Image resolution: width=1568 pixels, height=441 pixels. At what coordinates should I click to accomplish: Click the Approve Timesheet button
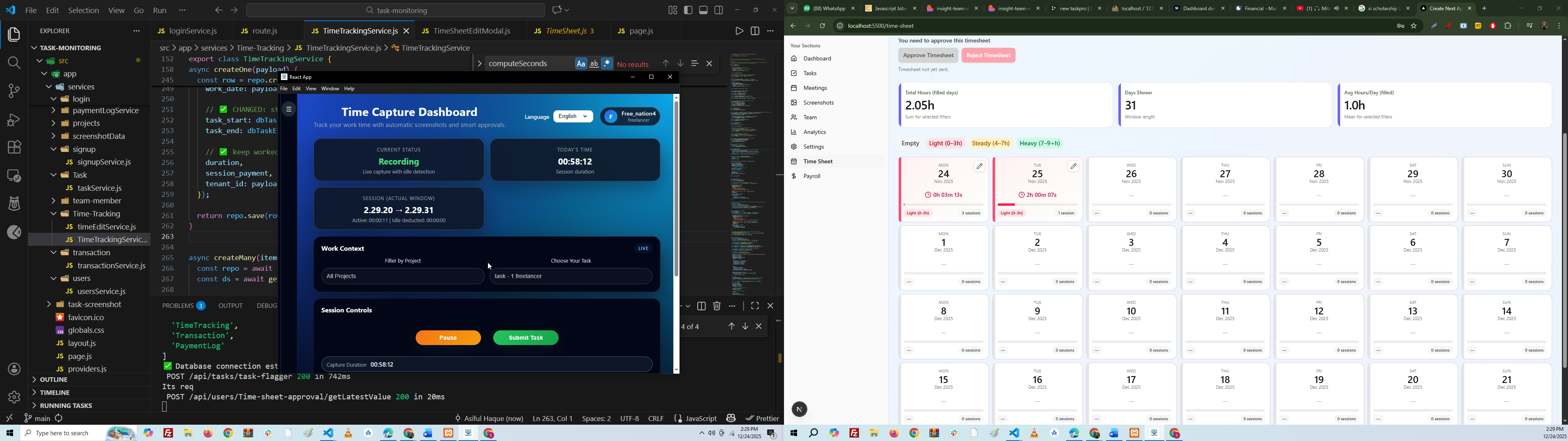pos(928,56)
